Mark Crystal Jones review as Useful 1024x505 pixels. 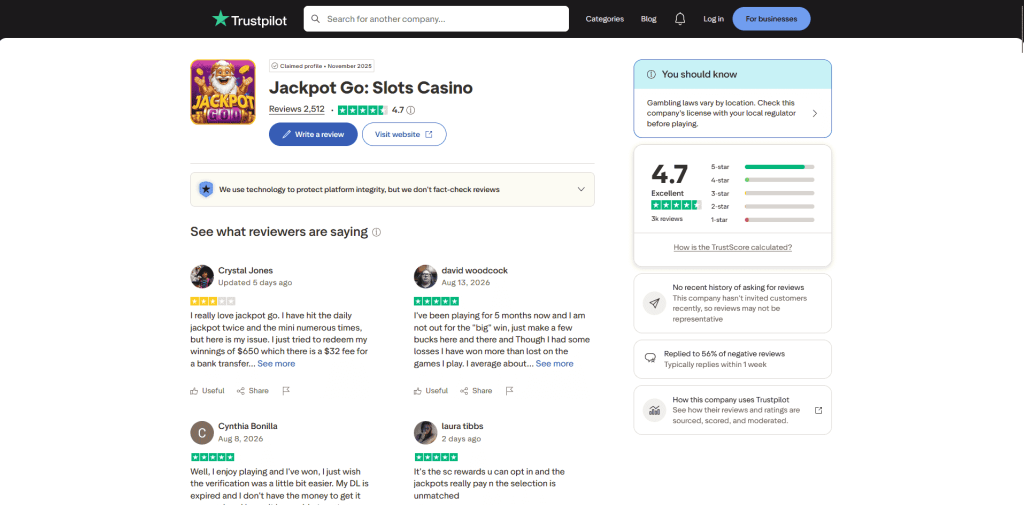click(207, 391)
